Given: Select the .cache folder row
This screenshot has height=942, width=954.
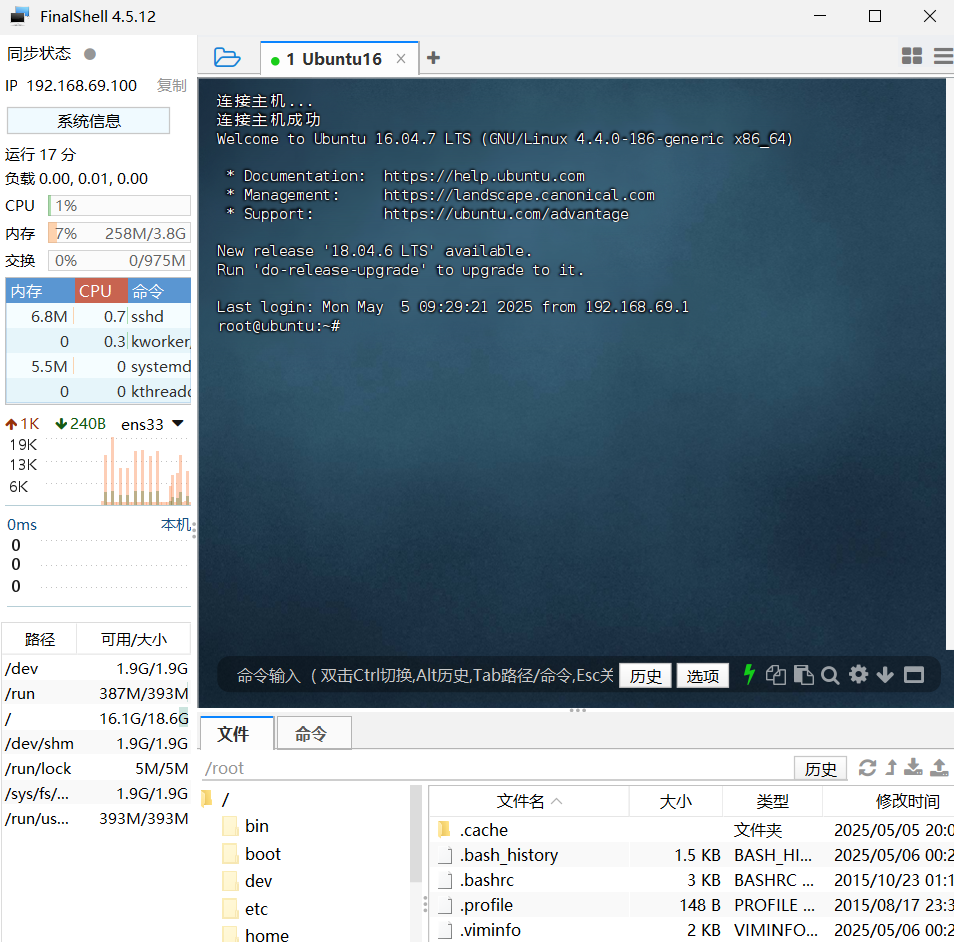Looking at the screenshot, I should 692,830.
